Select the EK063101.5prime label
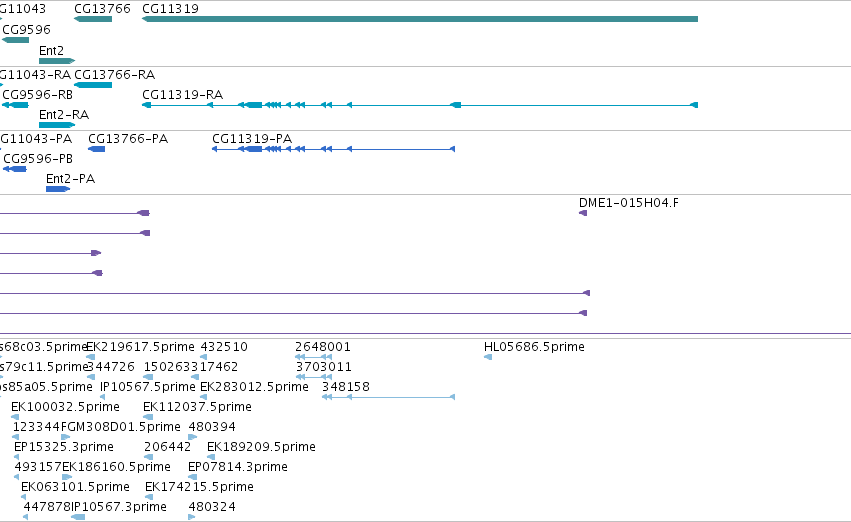 [x=75, y=487]
